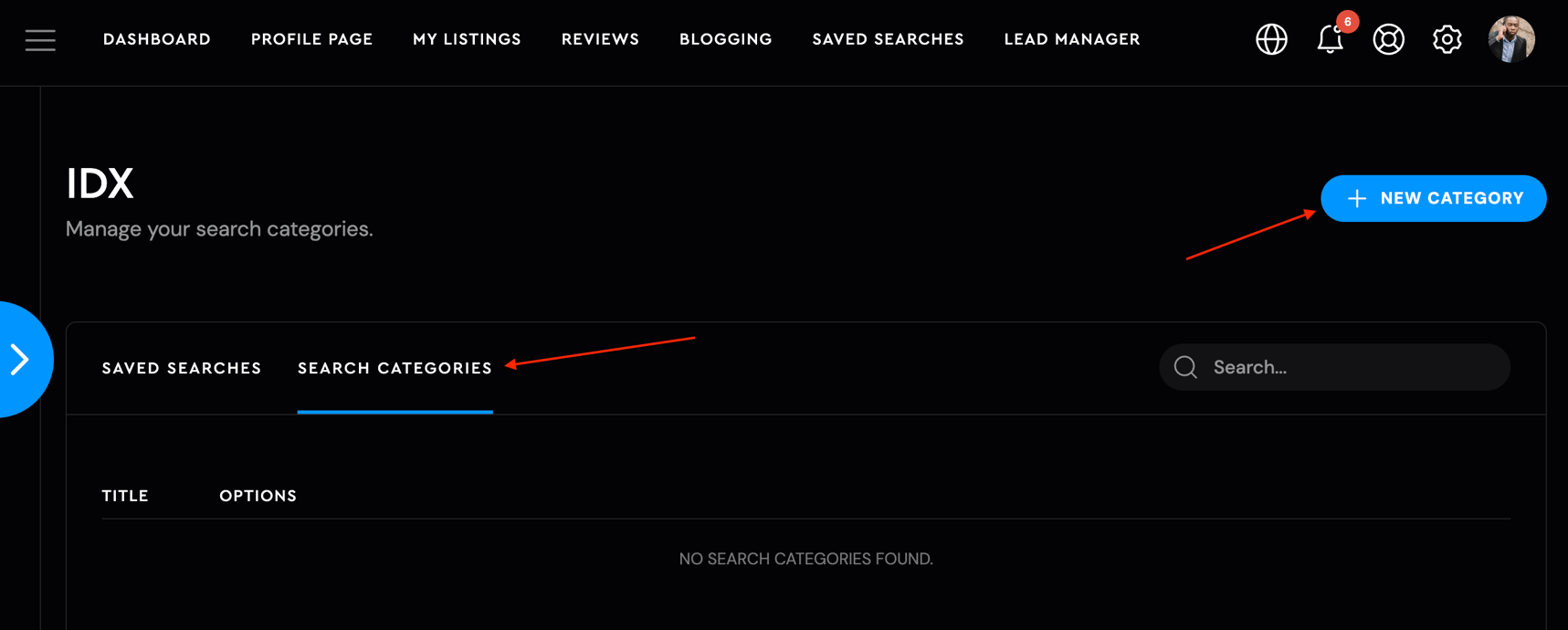Click the Options column header
Screen dimensions: 1568x630
258,496
